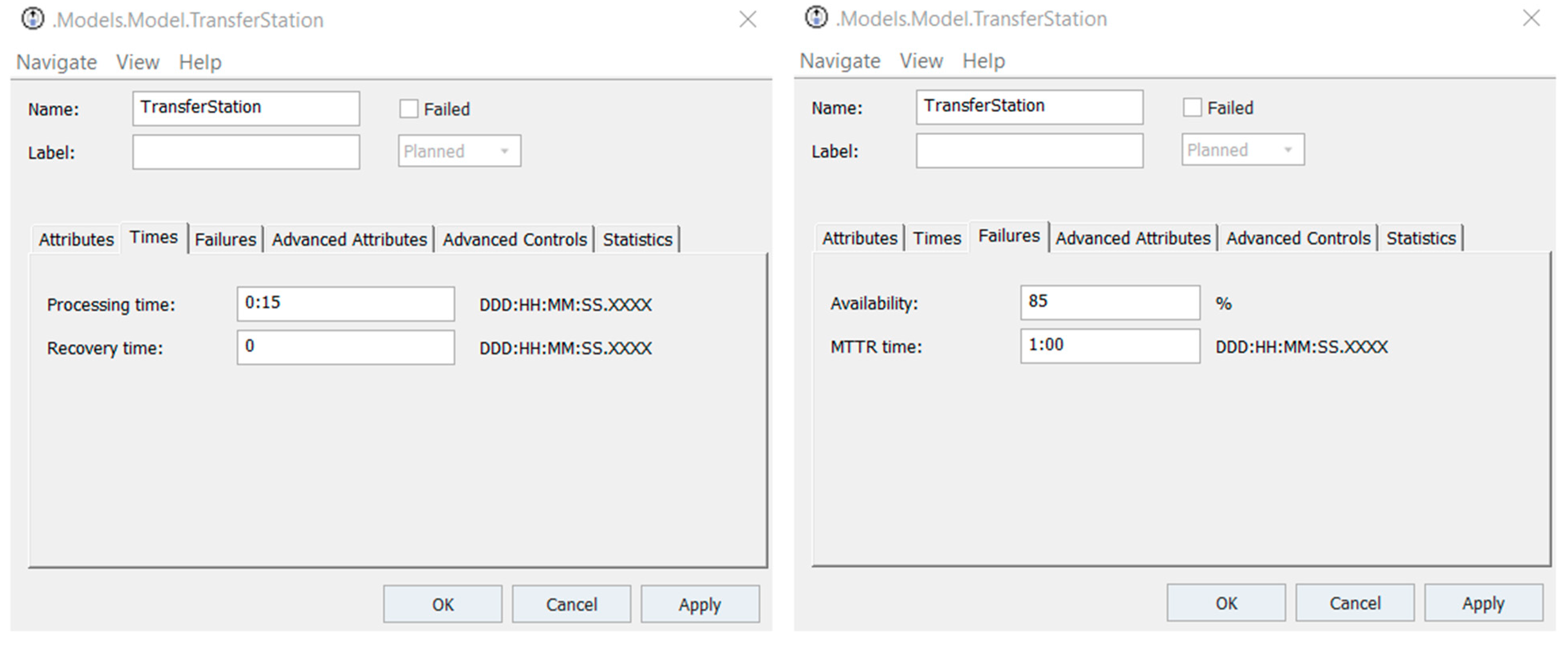Viewport: 1568px width, 645px height.
Task: Click the Availability percentage field
Action: pyautogui.click(x=1110, y=302)
